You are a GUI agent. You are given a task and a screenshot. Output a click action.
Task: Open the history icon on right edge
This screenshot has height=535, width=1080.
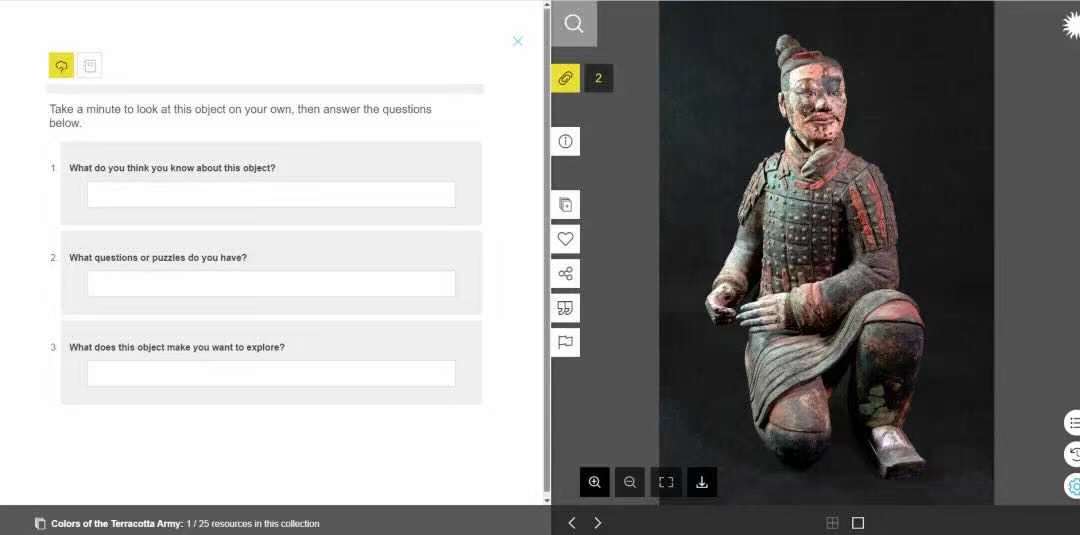tap(1072, 454)
